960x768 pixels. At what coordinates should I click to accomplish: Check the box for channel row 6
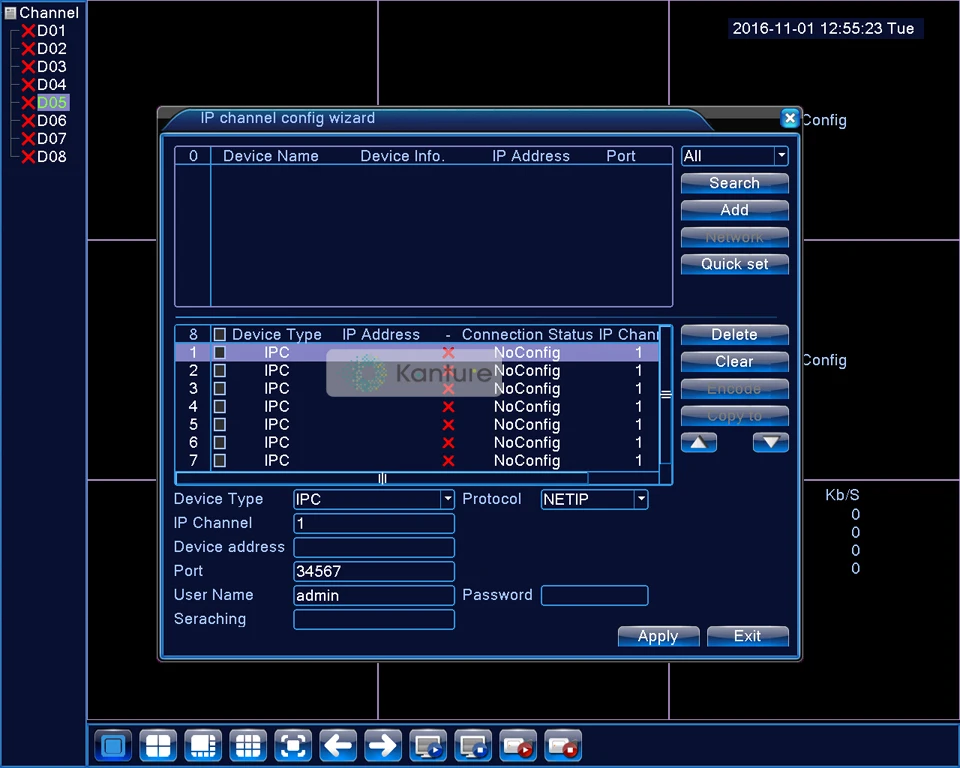(x=219, y=442)
